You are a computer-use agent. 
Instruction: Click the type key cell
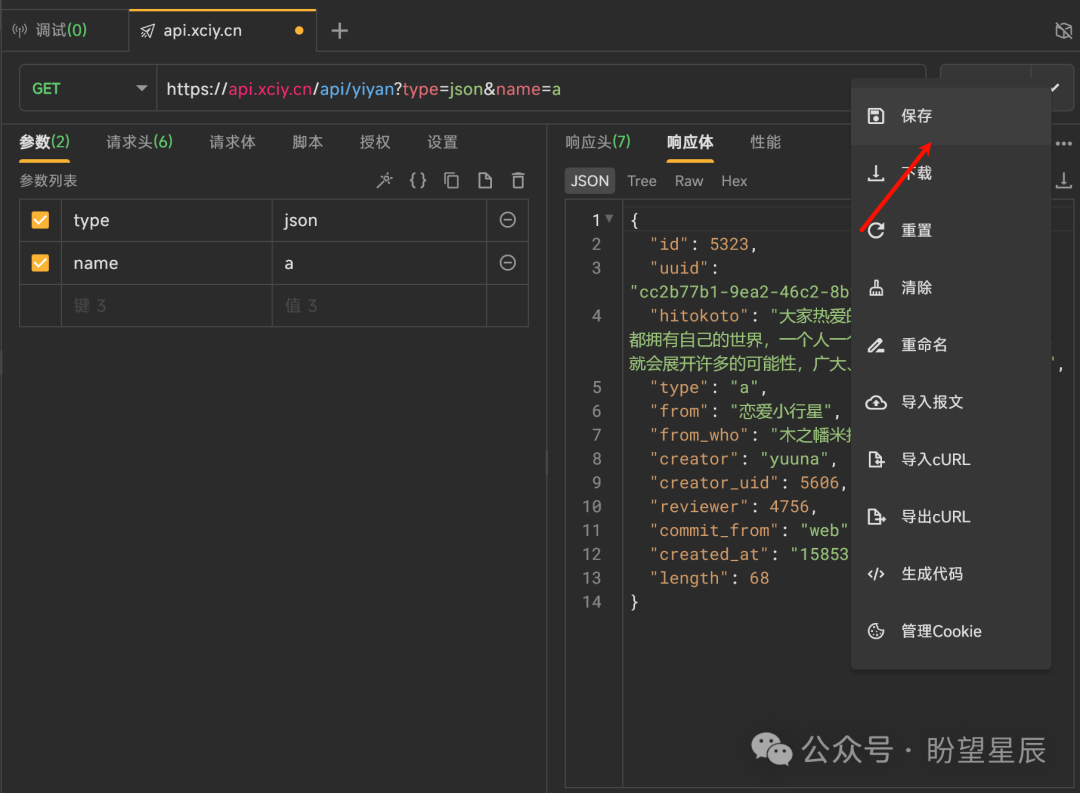click(x=167, y=220)
